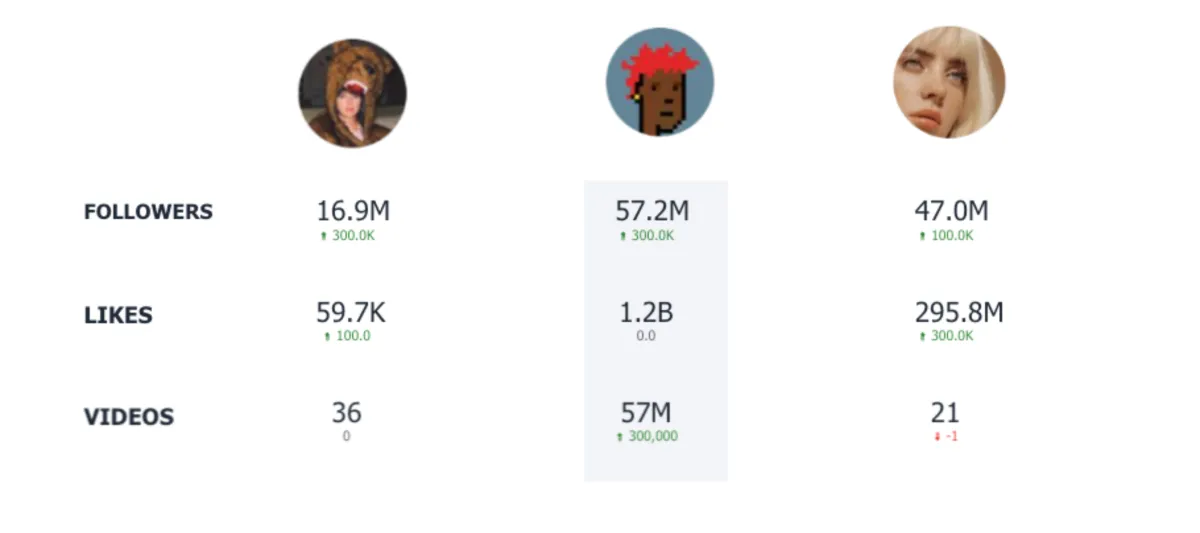Viewport: 1200px width, 533px height.
Task: Click the LIKES row label
Action: tap(118, 316)
